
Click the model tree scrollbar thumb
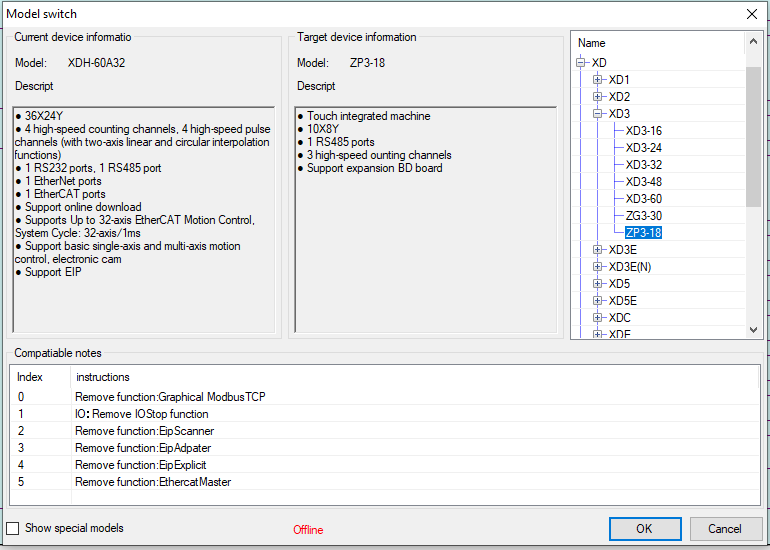(753, 137)
